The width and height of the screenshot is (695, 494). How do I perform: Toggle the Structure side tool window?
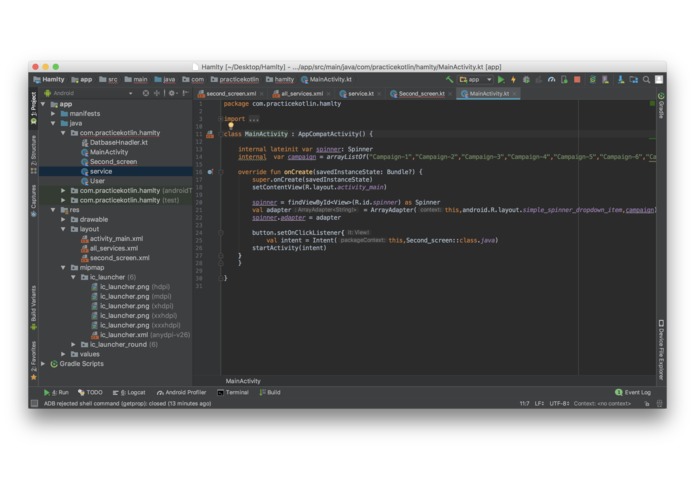(x=34, y=154)
